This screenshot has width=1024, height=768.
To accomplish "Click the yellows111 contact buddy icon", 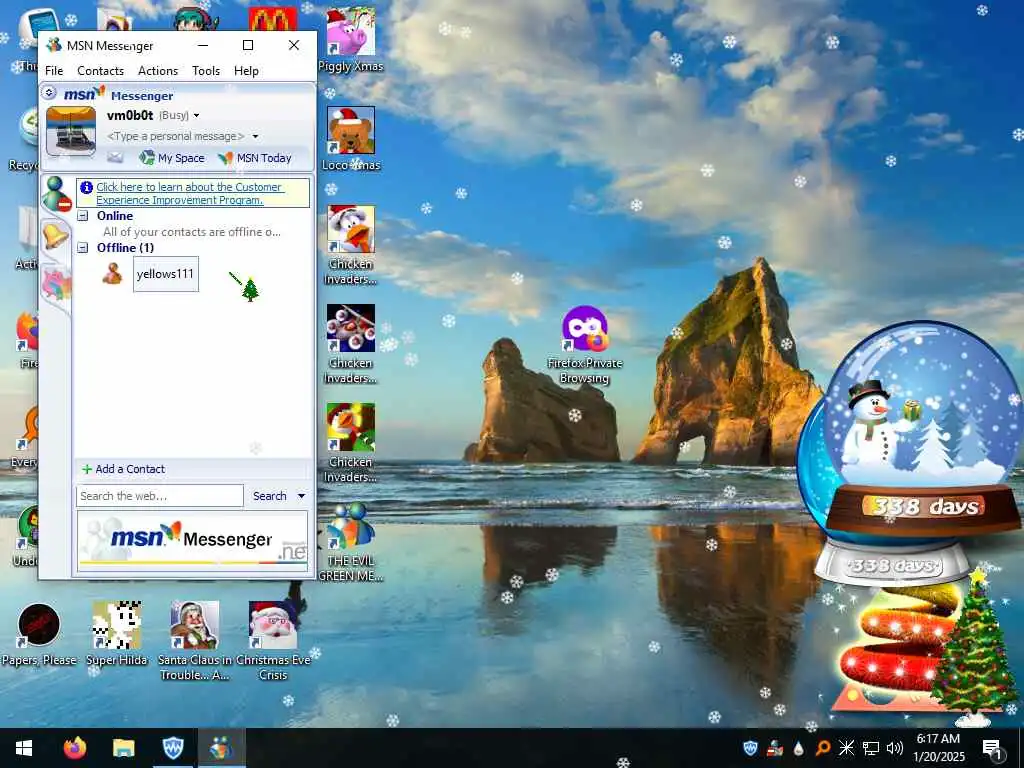I will tap(112, 274).
